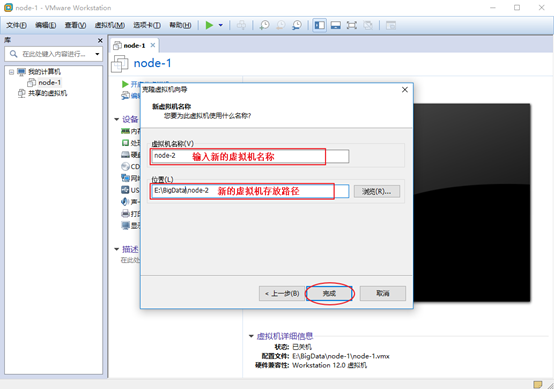This screenshot has width=554, height=389.
Task: Select 共享的虚拟机 in the library tree
Action: coord(47,93)
